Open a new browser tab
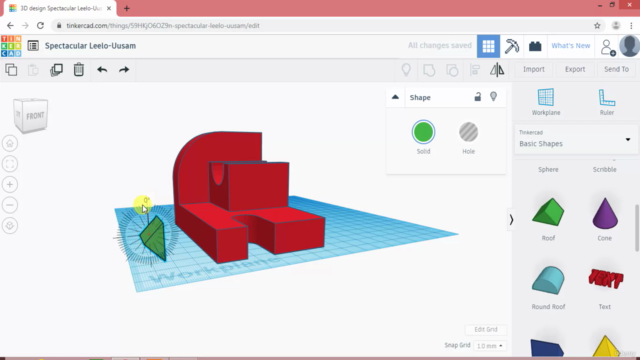The image size is (640, 360). [x=127, y=8]
